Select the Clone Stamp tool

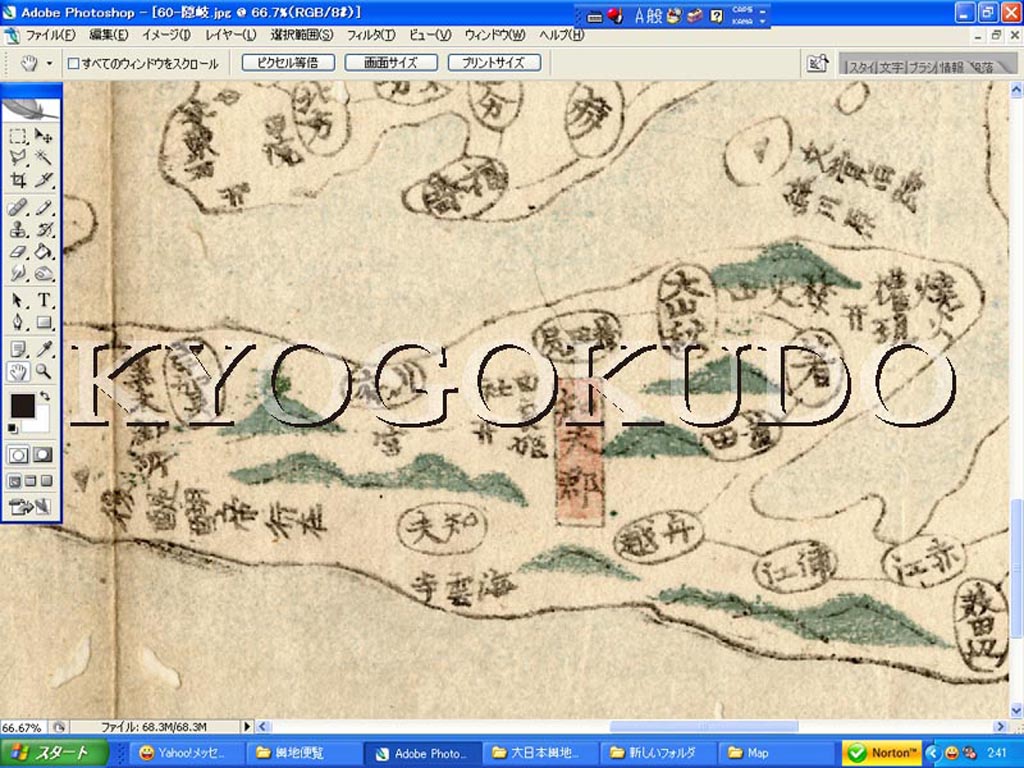18,229
